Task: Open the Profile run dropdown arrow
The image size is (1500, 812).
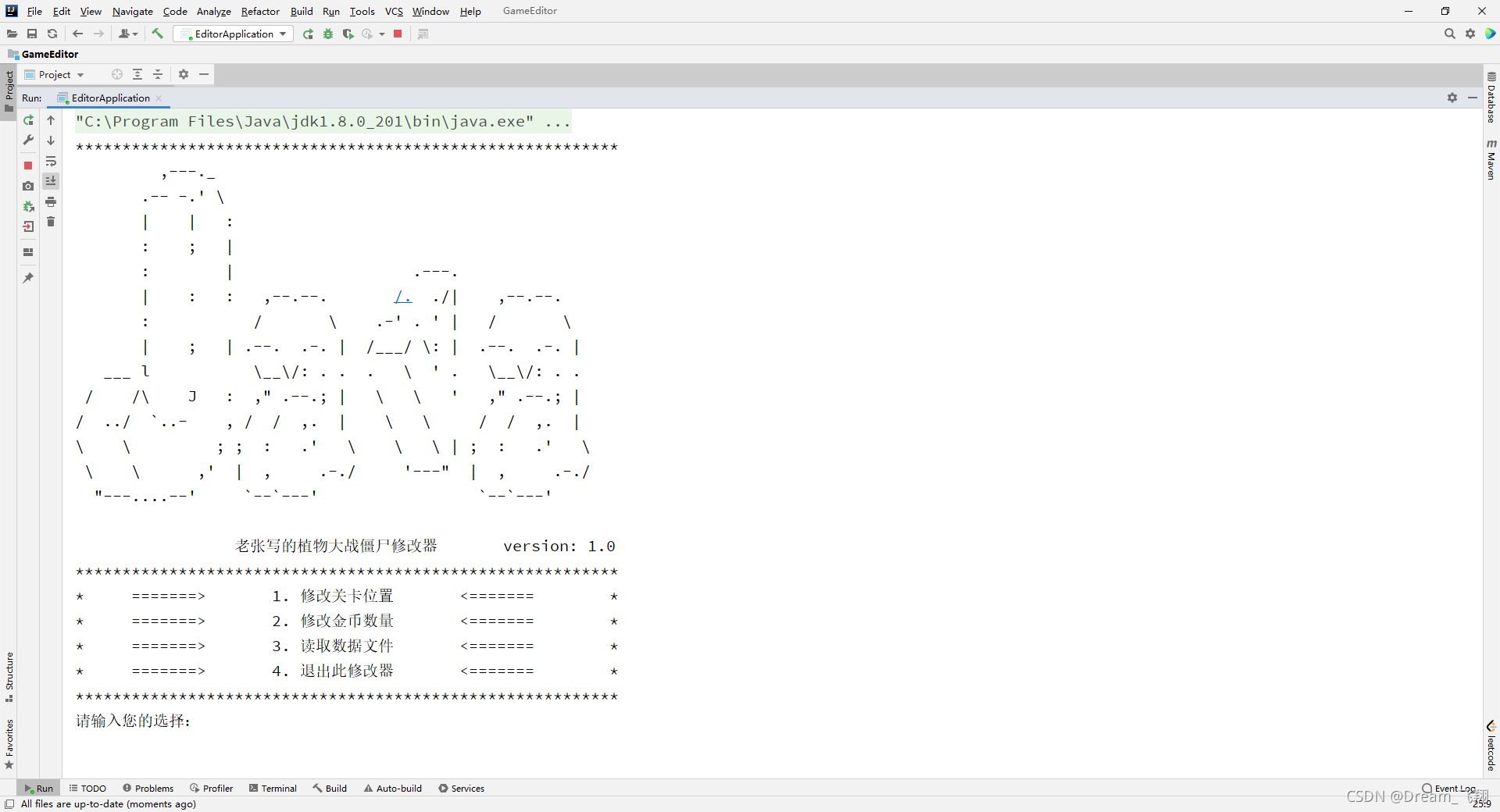Action: click(382, 34)
